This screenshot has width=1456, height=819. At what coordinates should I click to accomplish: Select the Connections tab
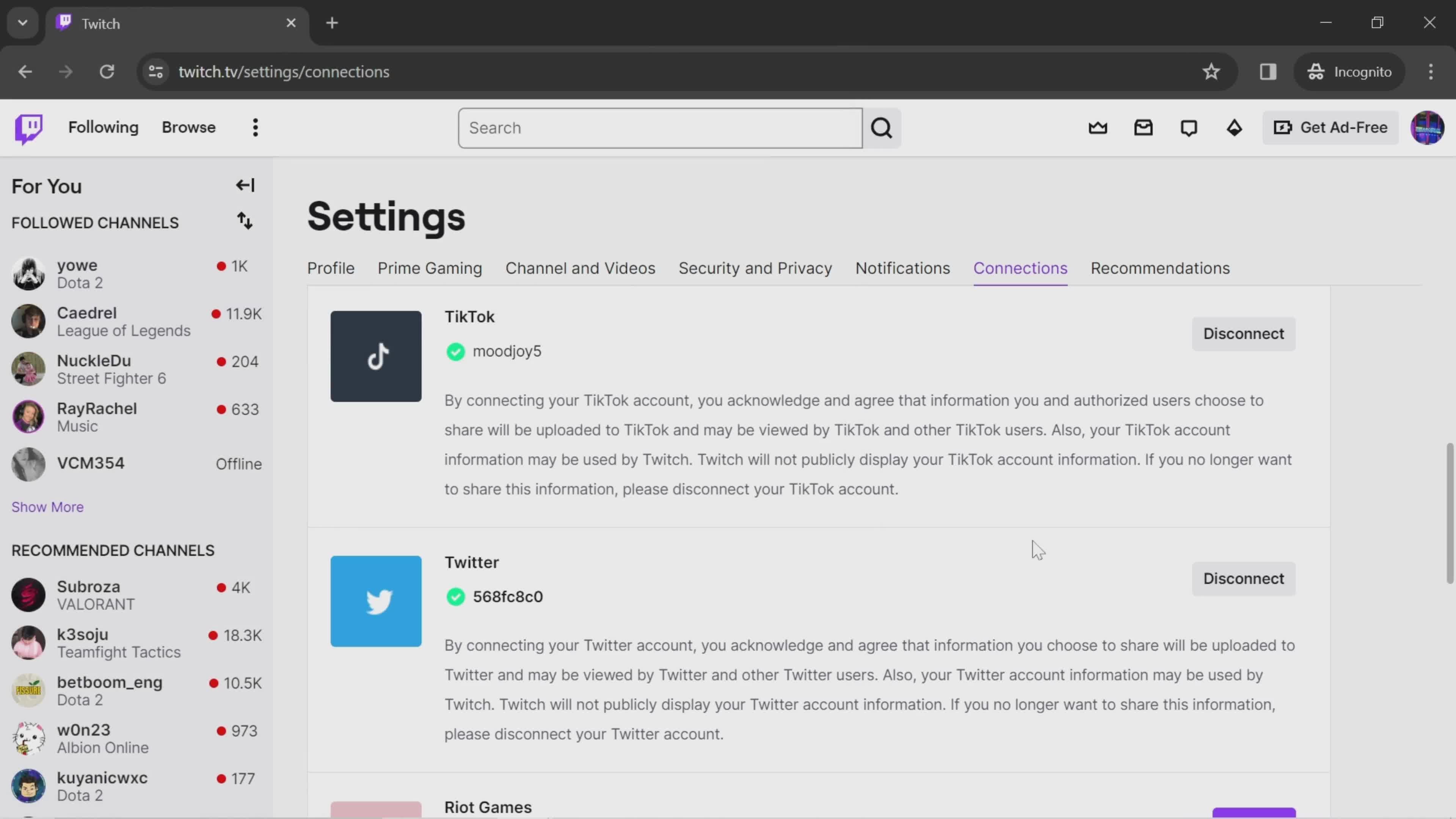click(x=1020, y=268)
